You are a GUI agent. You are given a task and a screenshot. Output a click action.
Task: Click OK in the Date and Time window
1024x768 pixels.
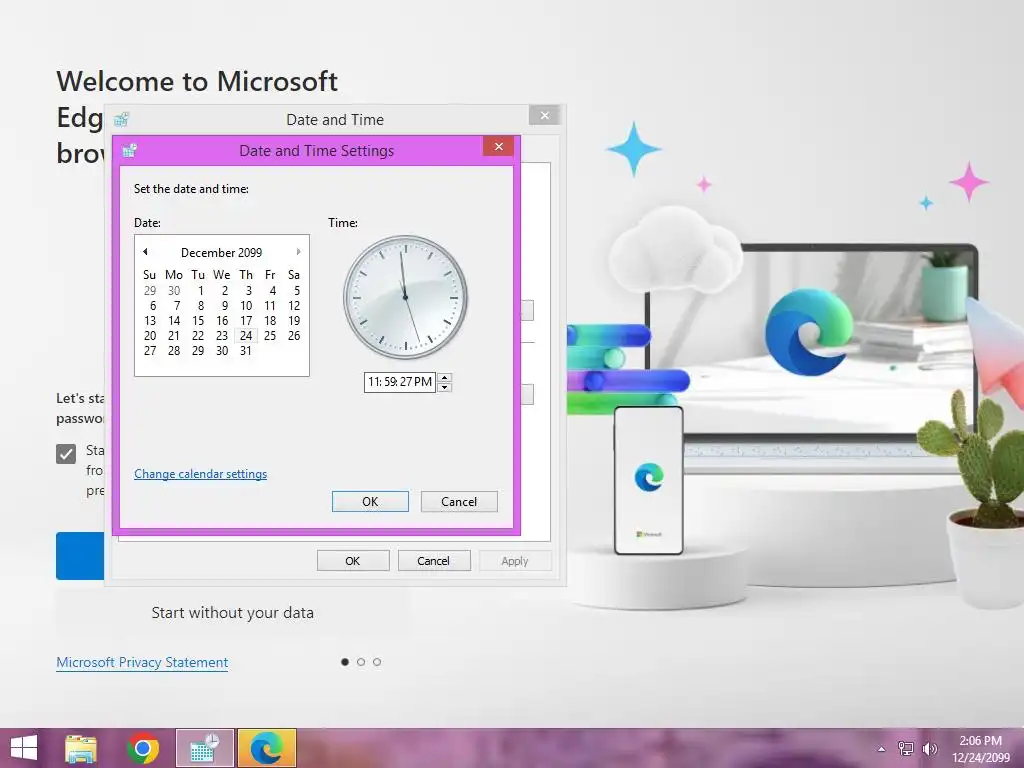tap(353, 561)
